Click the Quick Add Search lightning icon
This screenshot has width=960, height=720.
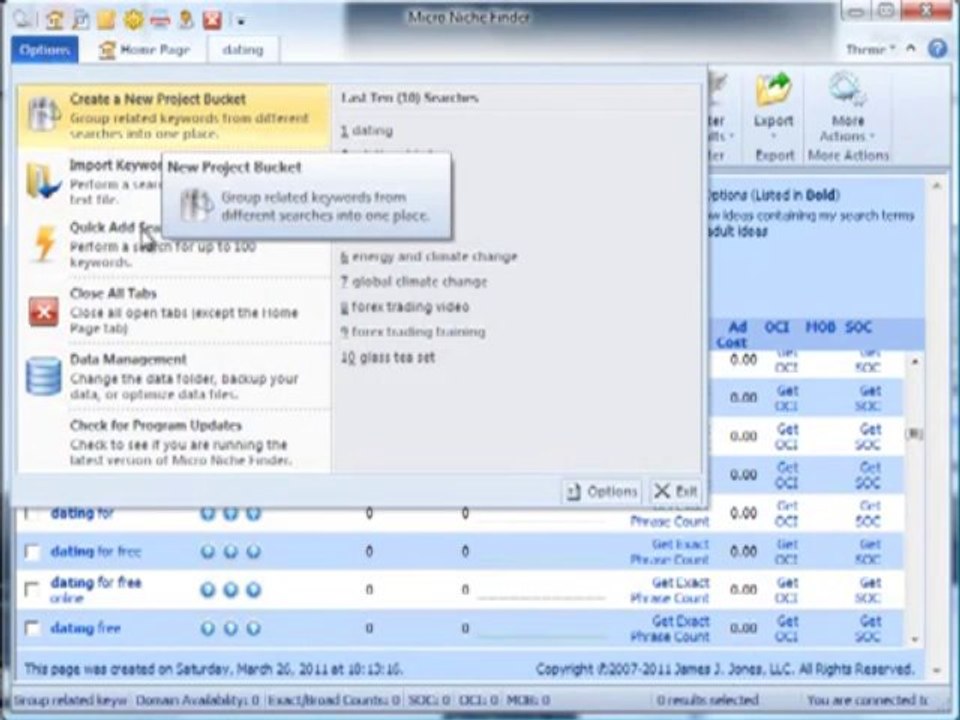(x=44, y=244)
